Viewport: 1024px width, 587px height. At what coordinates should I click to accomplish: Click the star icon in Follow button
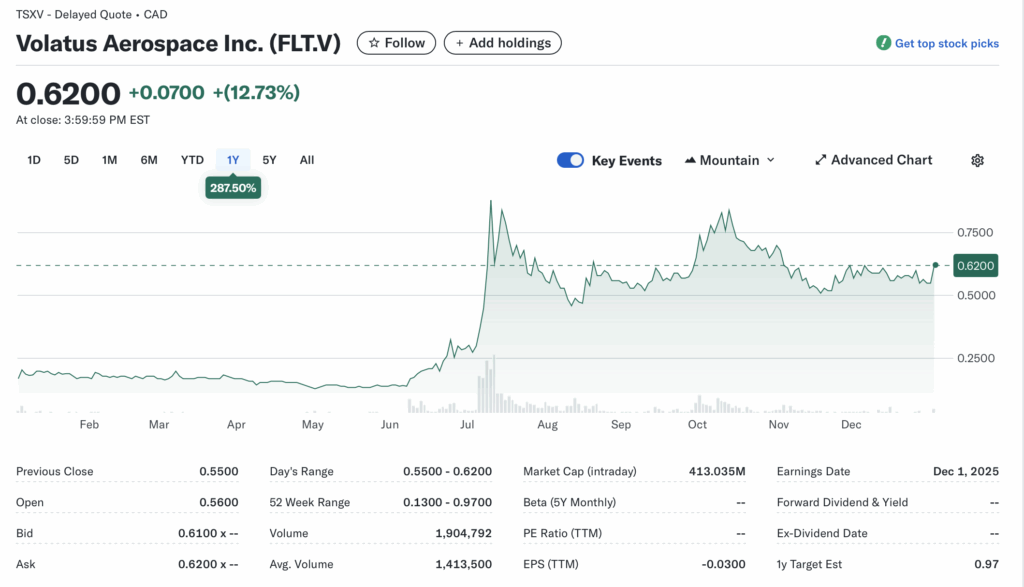tap(374, 43)
